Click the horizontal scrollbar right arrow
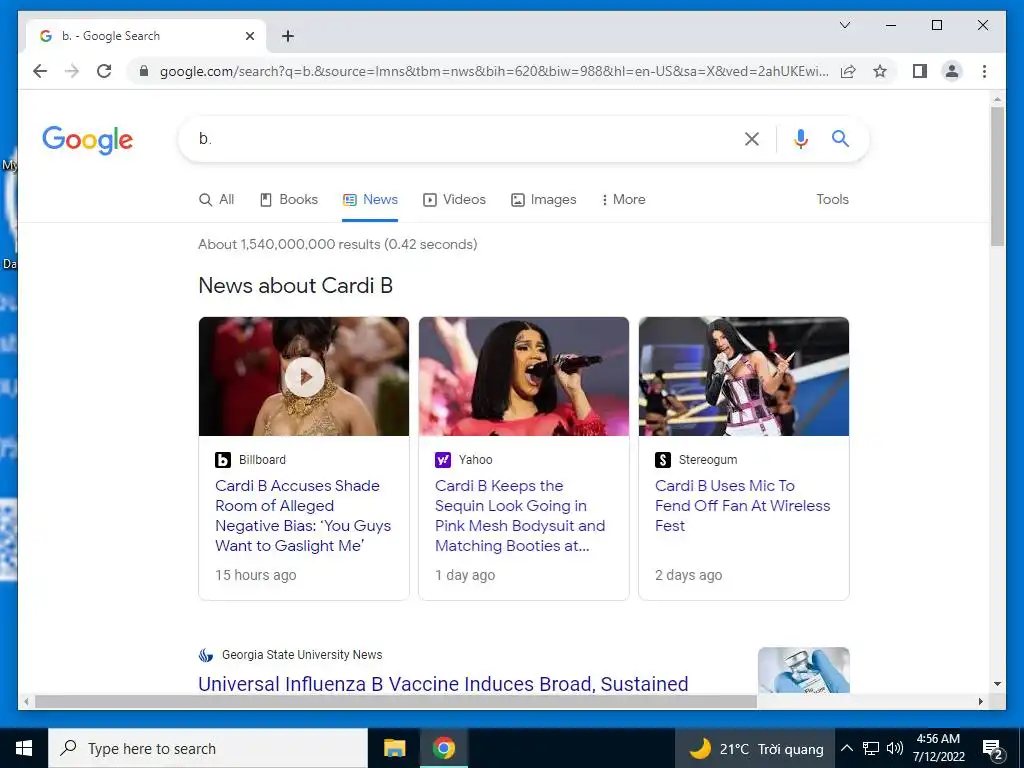This screenshot has width=1024, height=768. click(980, 701)
